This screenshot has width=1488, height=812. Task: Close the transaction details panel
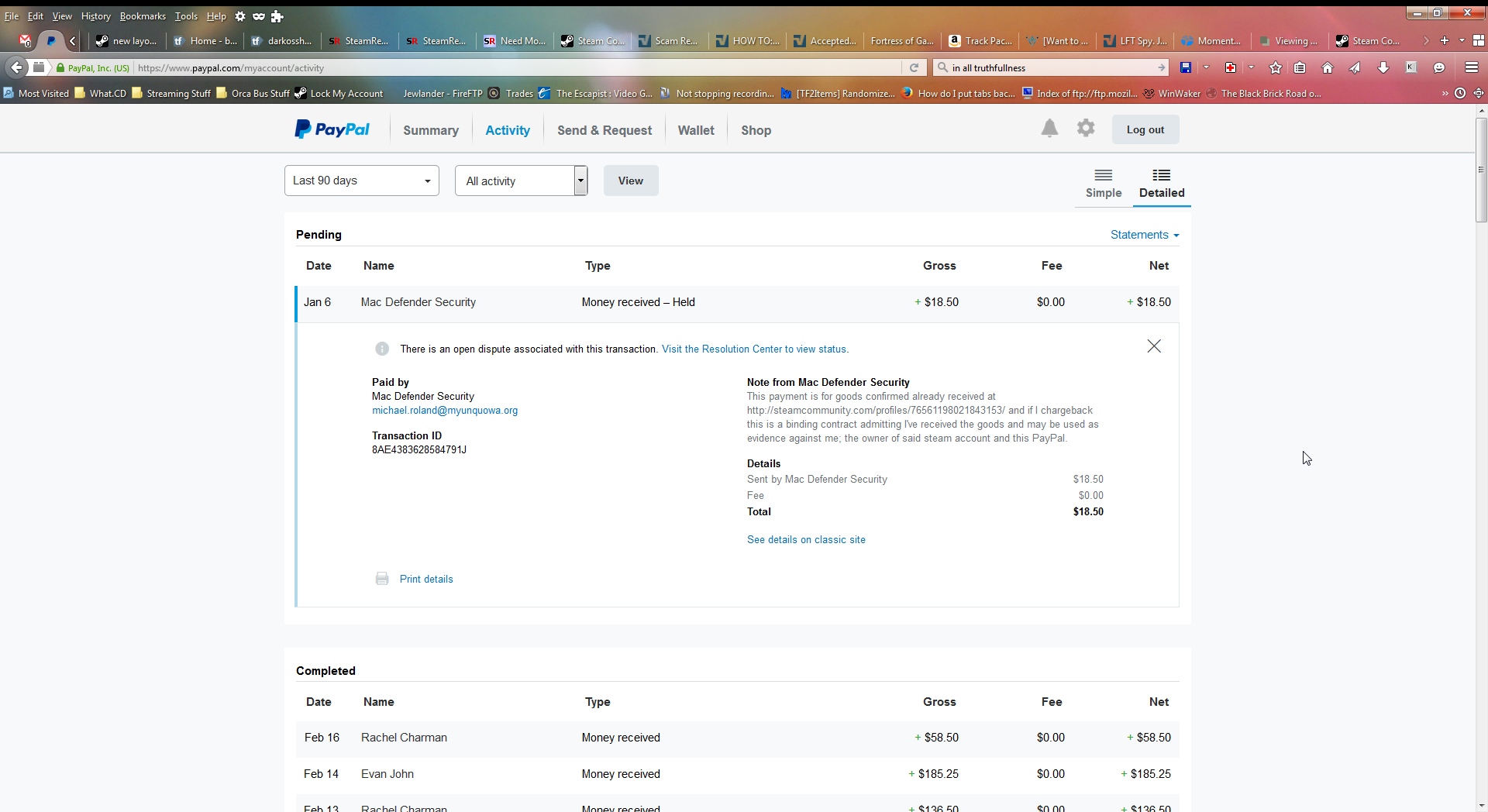pos(1153,346)
